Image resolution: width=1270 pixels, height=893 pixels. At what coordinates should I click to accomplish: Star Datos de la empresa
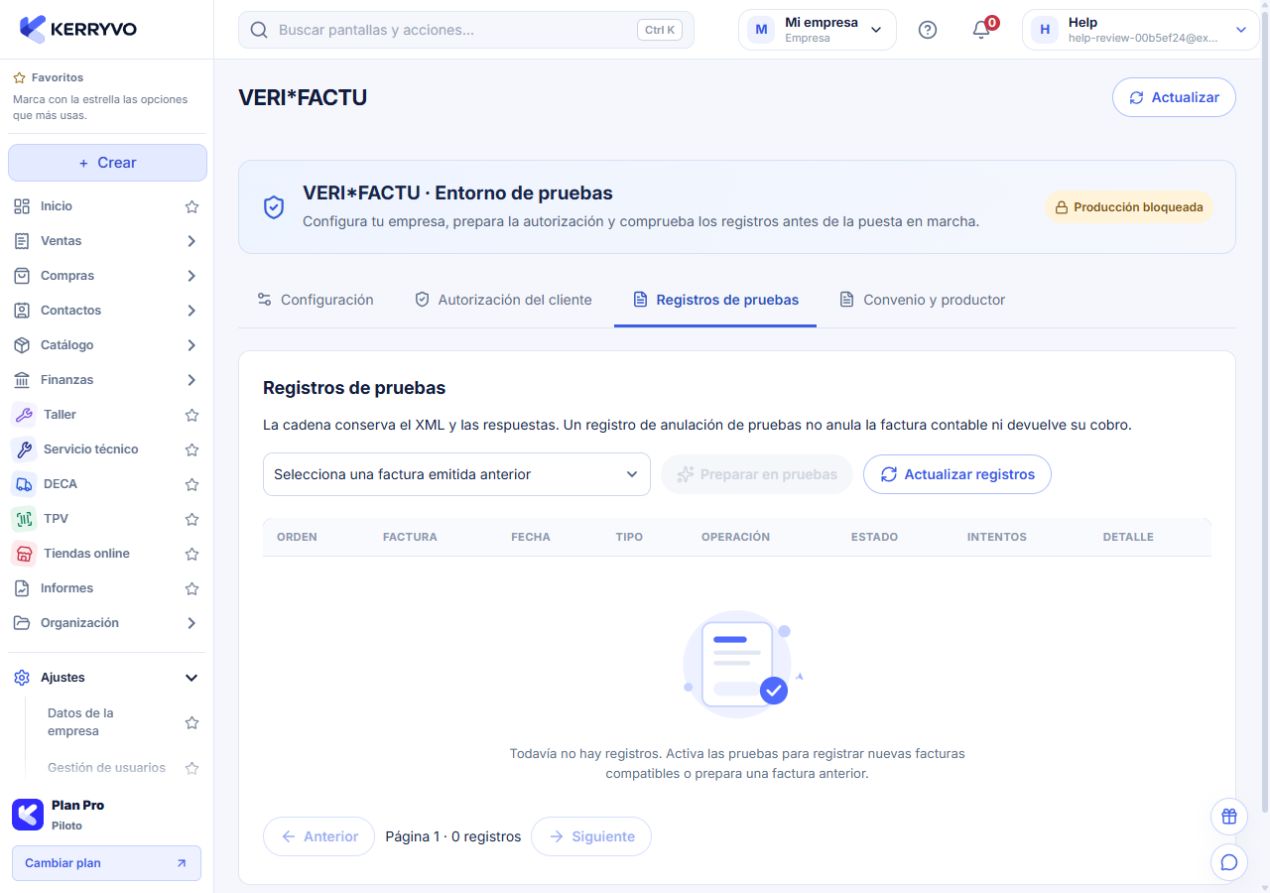[192, 723]
